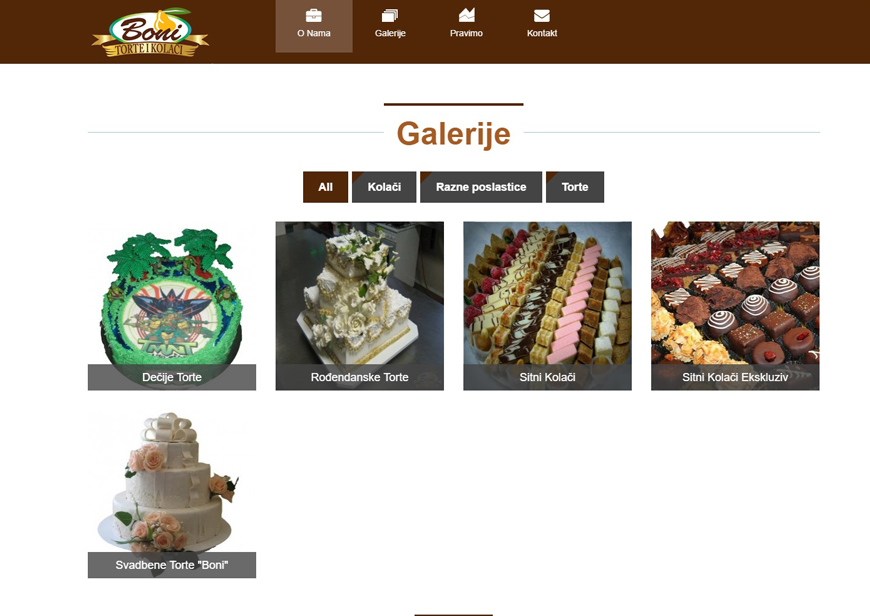Screen dimensions: 870x616
Task: Show only the Torte category
Action: 575,187
